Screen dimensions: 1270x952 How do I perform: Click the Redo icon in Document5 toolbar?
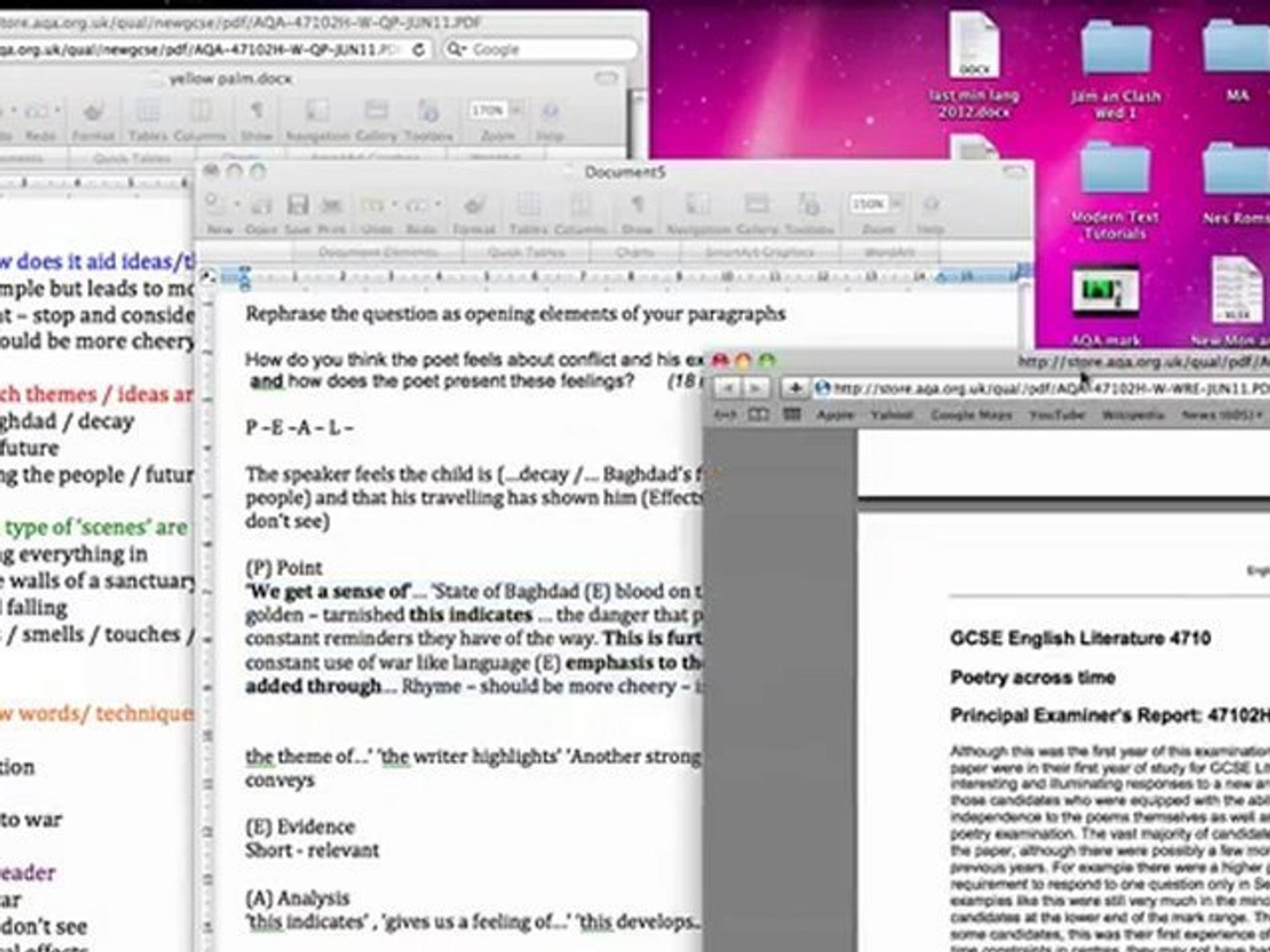[x=417, y=206]
